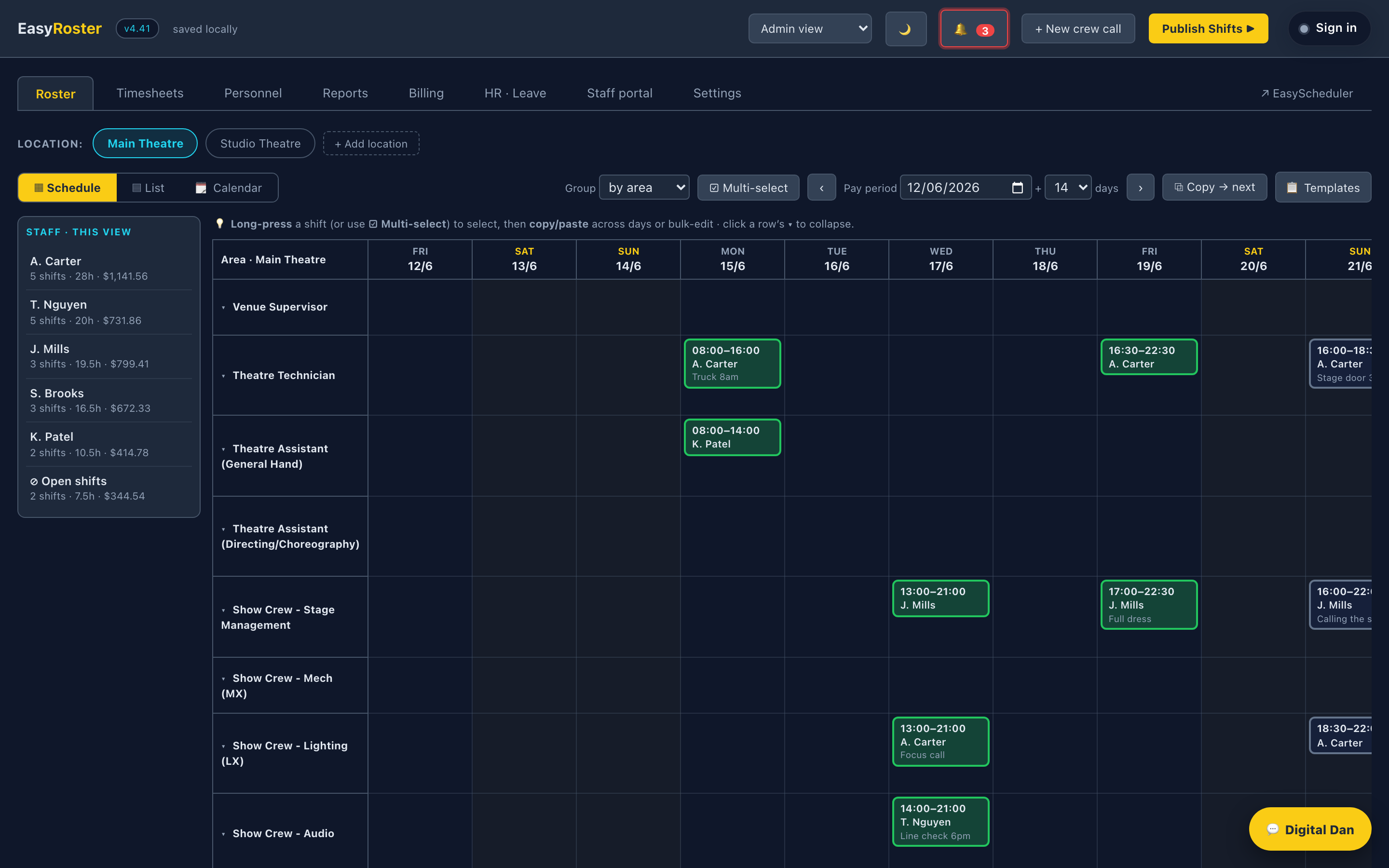This screenshot has height=868, width=1389.
Task: Switch to List view
Action: tap(148, 188)
